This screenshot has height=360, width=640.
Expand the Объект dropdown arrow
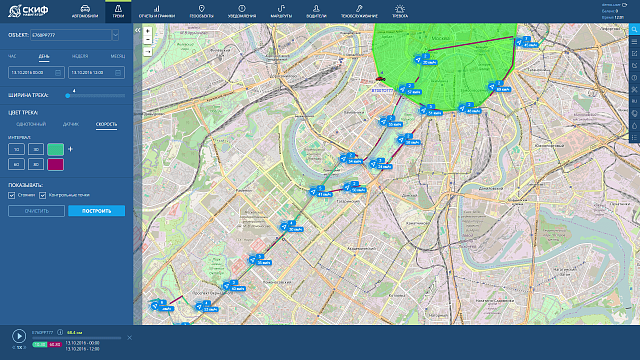[116, 35]
